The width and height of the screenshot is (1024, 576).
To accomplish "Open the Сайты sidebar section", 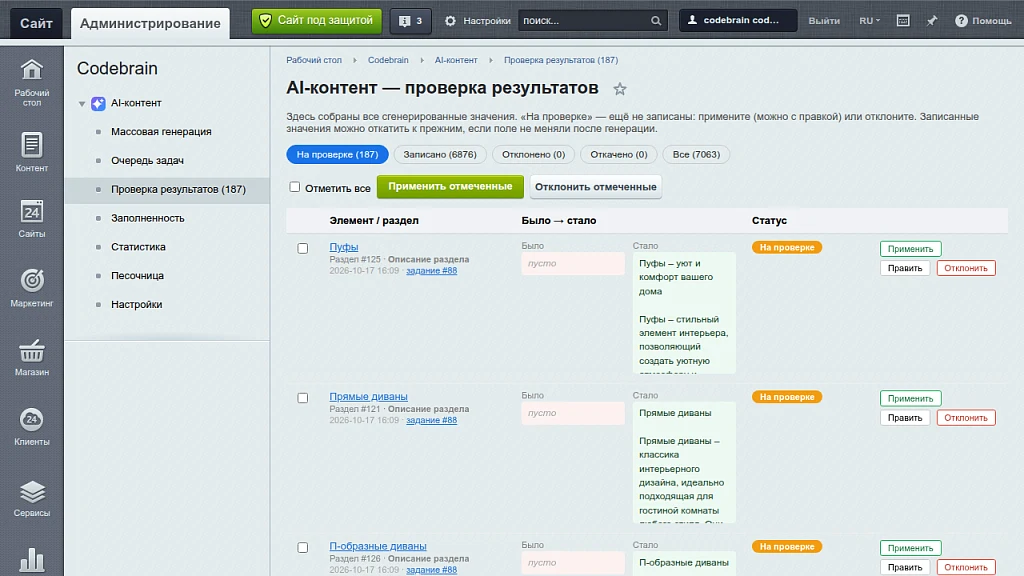I will pos(31,218).
